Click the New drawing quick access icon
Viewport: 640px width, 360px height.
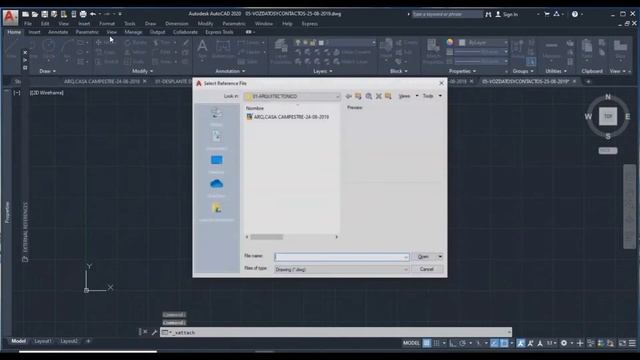[x=26, y=14]
